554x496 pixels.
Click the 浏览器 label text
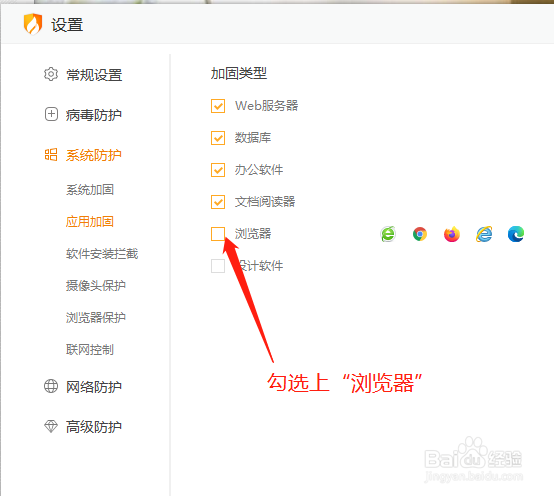click(x=253, y=234)
